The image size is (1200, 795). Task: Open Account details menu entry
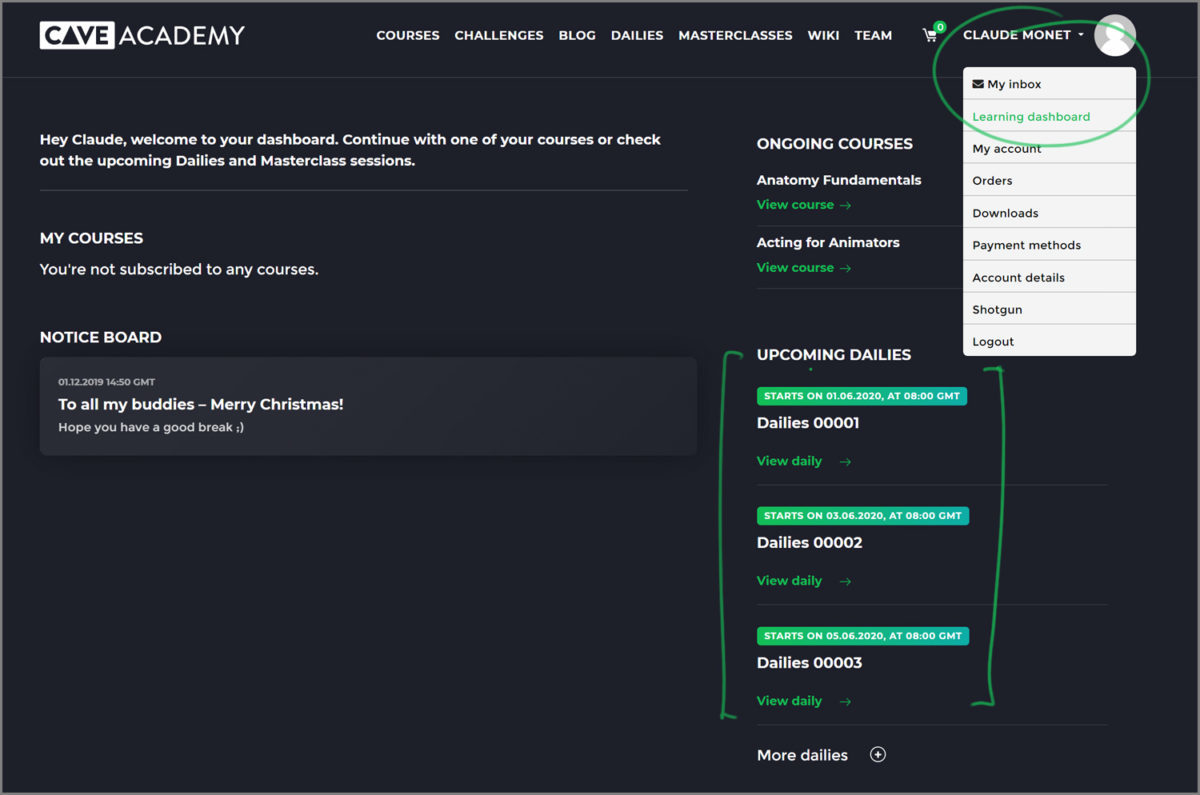1049,277
